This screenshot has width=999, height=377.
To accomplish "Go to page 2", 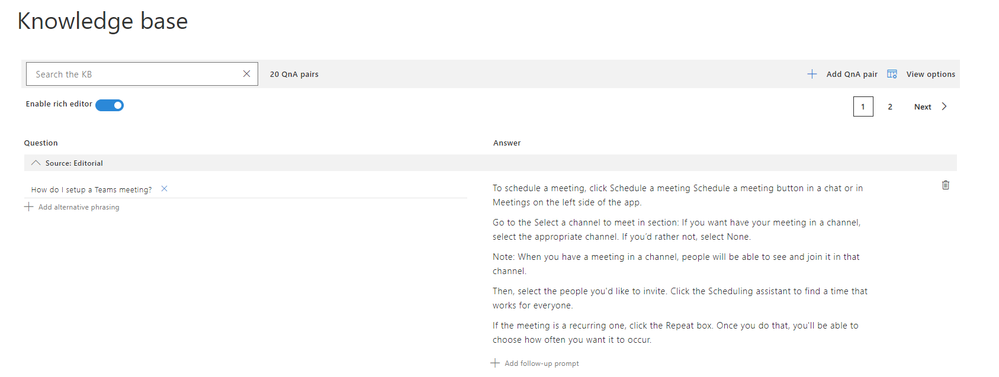I will click(x=890, y=107).
